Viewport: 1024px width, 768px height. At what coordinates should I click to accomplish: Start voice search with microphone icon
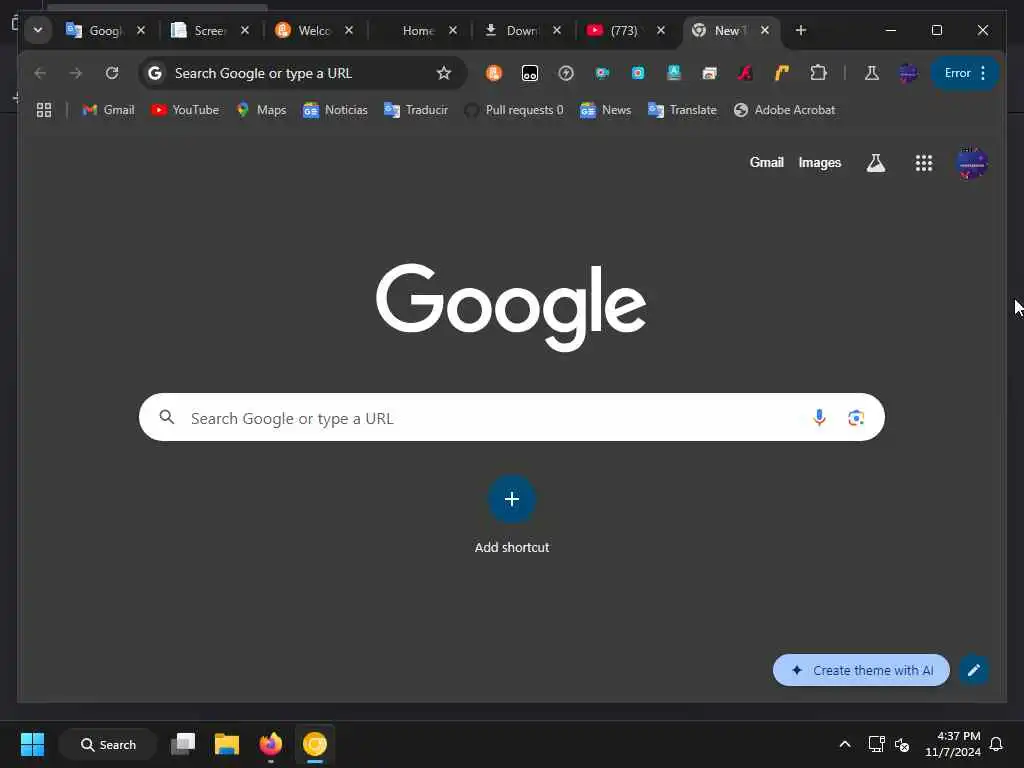click(819, 417)
